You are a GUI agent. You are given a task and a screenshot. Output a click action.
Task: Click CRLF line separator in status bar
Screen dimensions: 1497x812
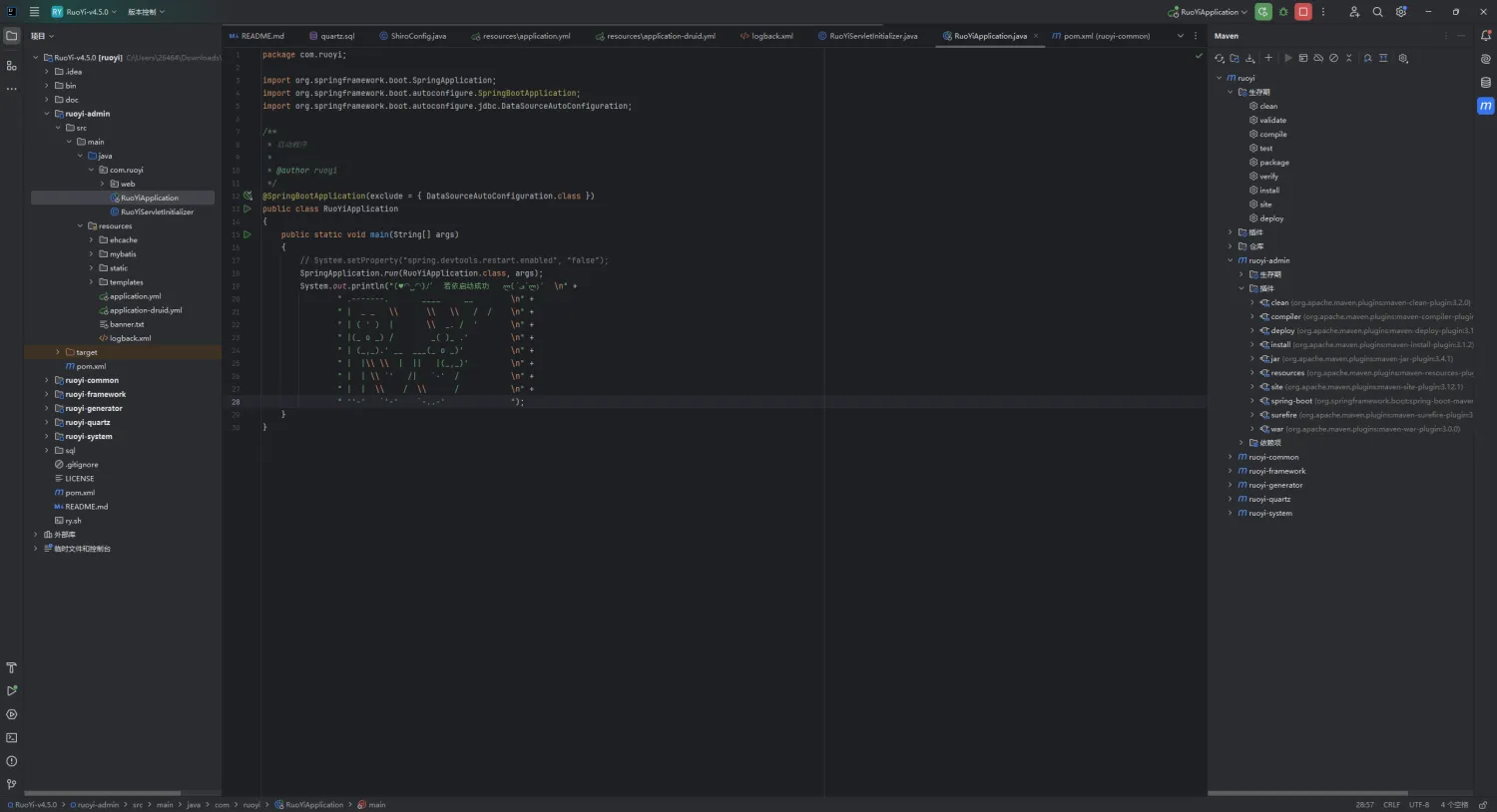[x=1391, y=805]
